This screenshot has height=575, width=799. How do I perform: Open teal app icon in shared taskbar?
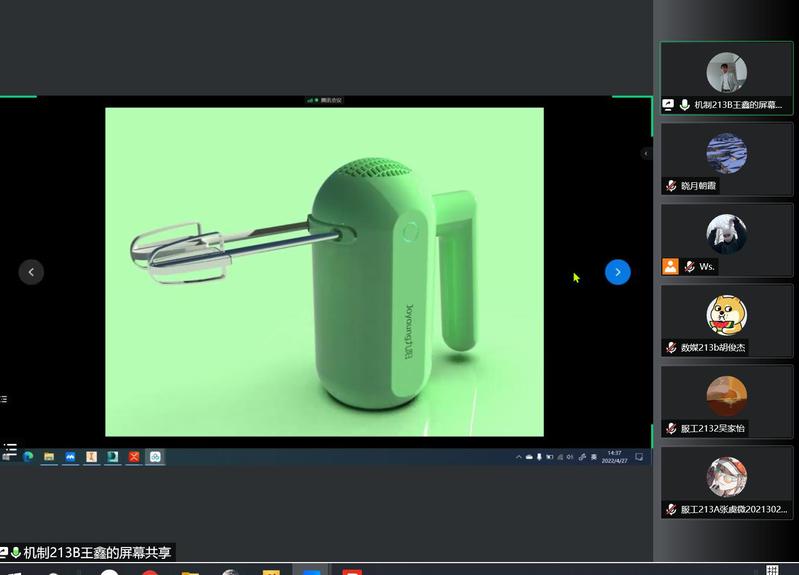[113, 457]
